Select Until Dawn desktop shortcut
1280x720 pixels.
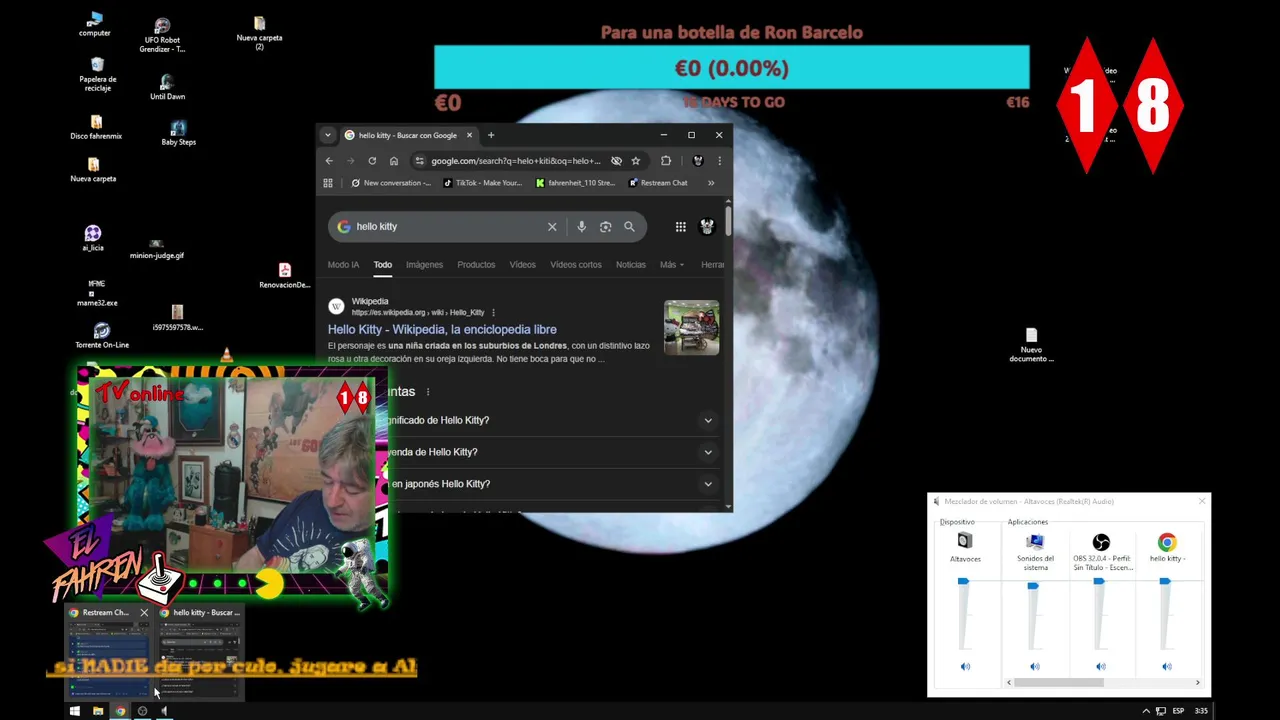pos(167,88)
